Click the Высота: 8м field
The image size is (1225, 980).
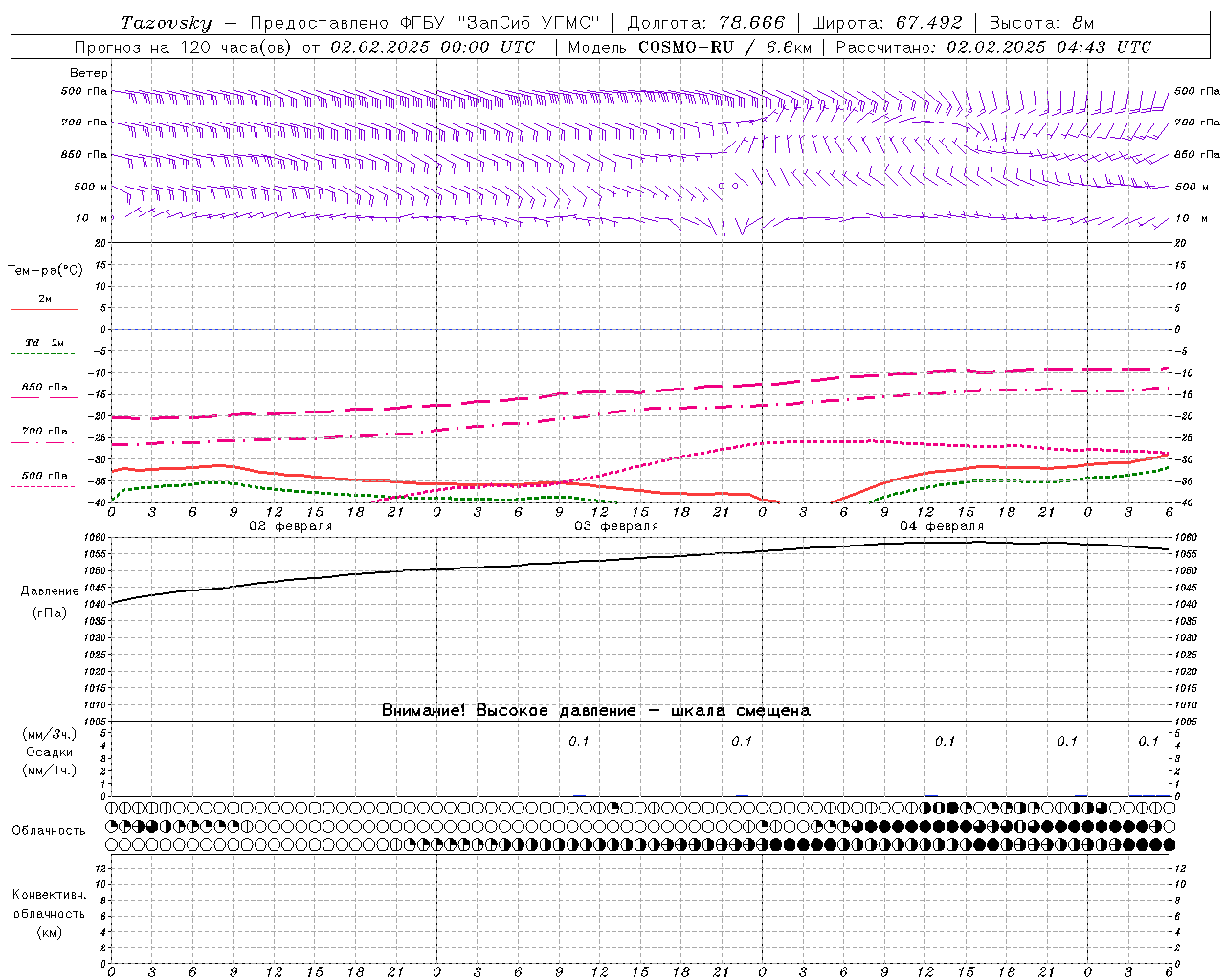pos(1042,23)
